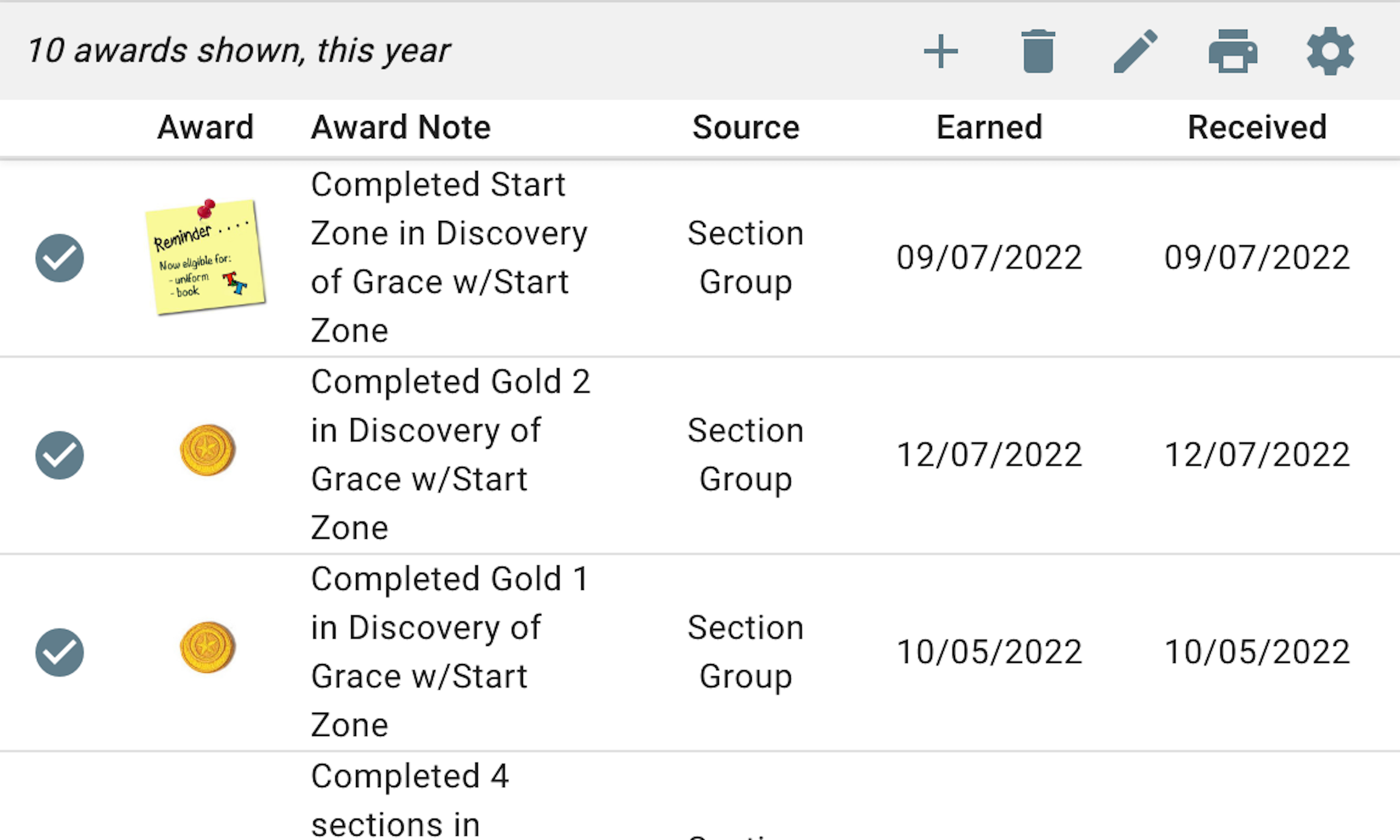Sort awards by Earned date header
The width and height of the screenshot is (1400, 840).
989,127
